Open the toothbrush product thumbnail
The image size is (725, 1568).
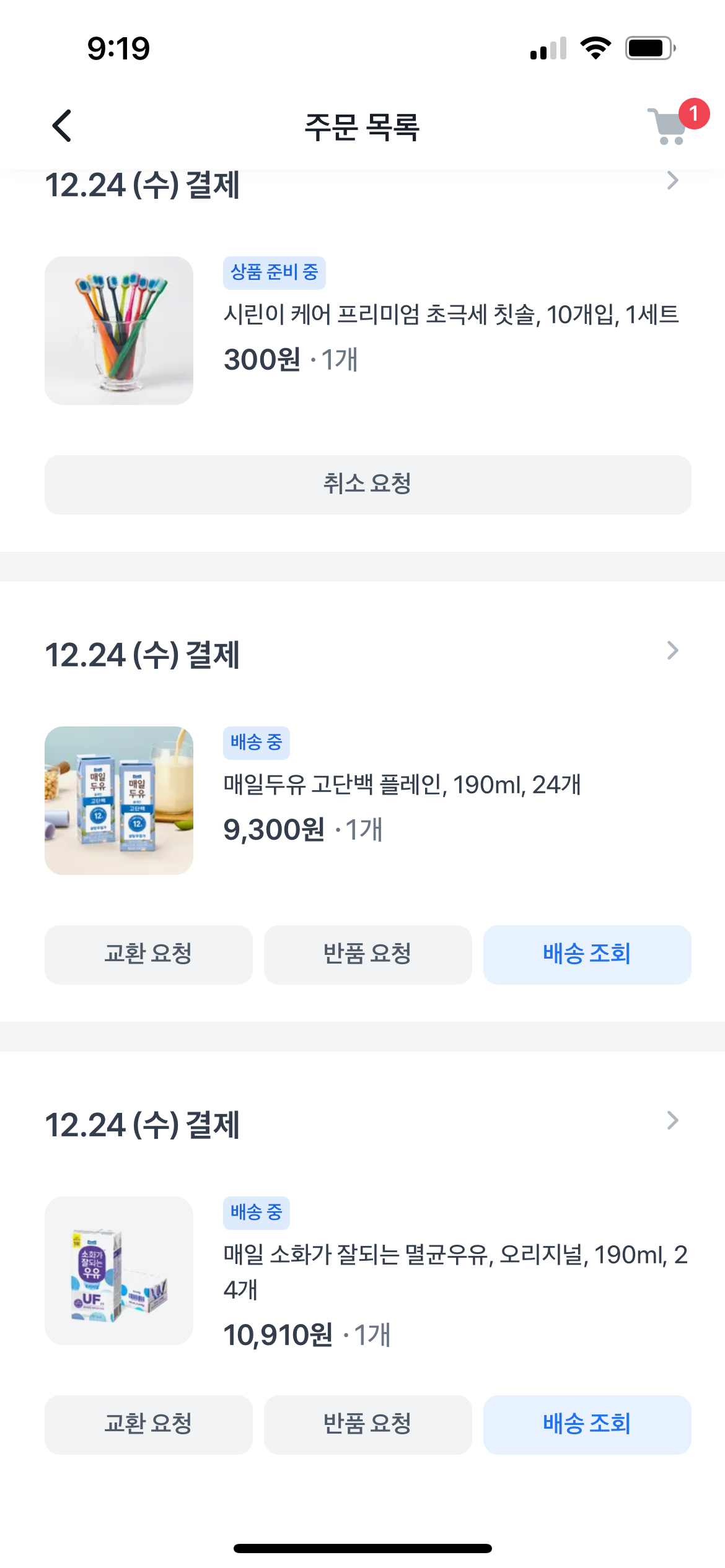coord(119,331)
